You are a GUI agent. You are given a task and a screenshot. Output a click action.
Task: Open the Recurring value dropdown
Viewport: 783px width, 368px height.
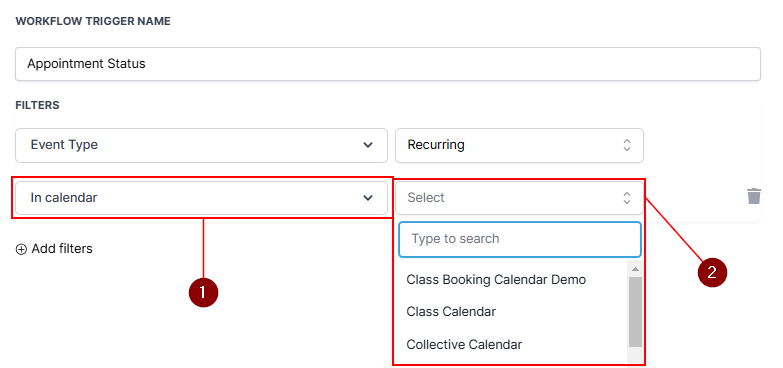pos(519,145)
